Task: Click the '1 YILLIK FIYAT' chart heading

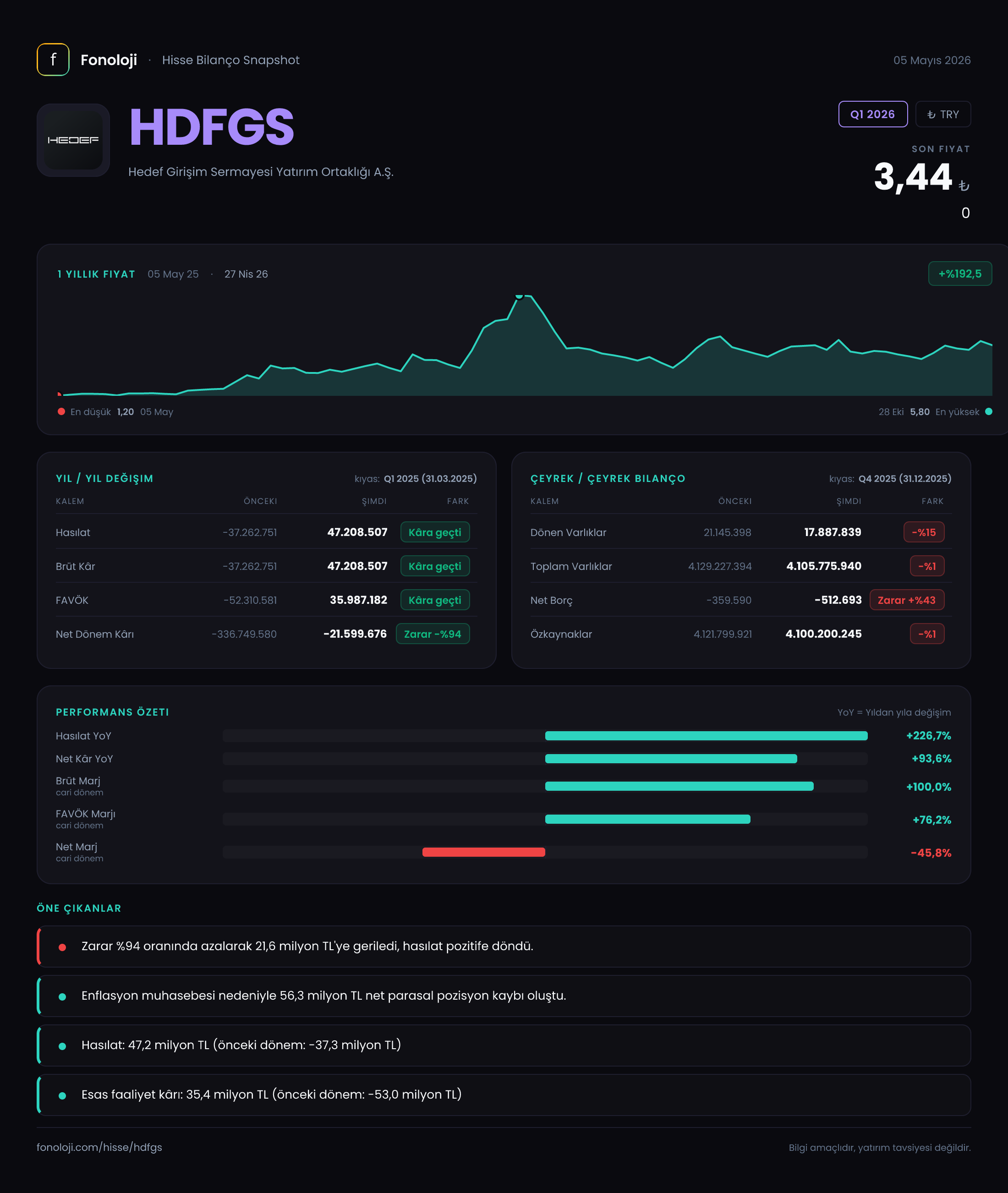Action: (x=96, y=274)
